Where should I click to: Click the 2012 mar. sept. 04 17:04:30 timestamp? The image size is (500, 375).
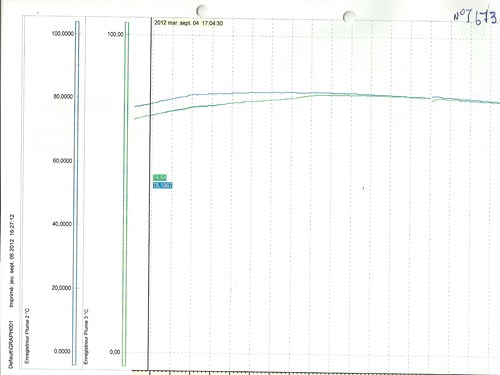[188, 23]
